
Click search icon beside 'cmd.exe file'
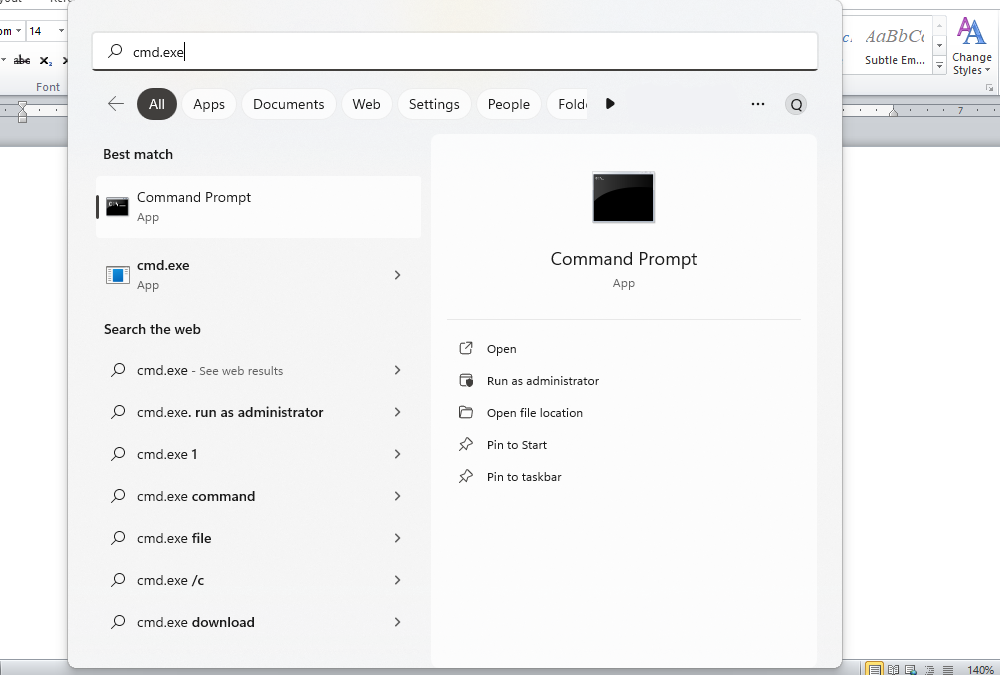[x=118, y=538]
